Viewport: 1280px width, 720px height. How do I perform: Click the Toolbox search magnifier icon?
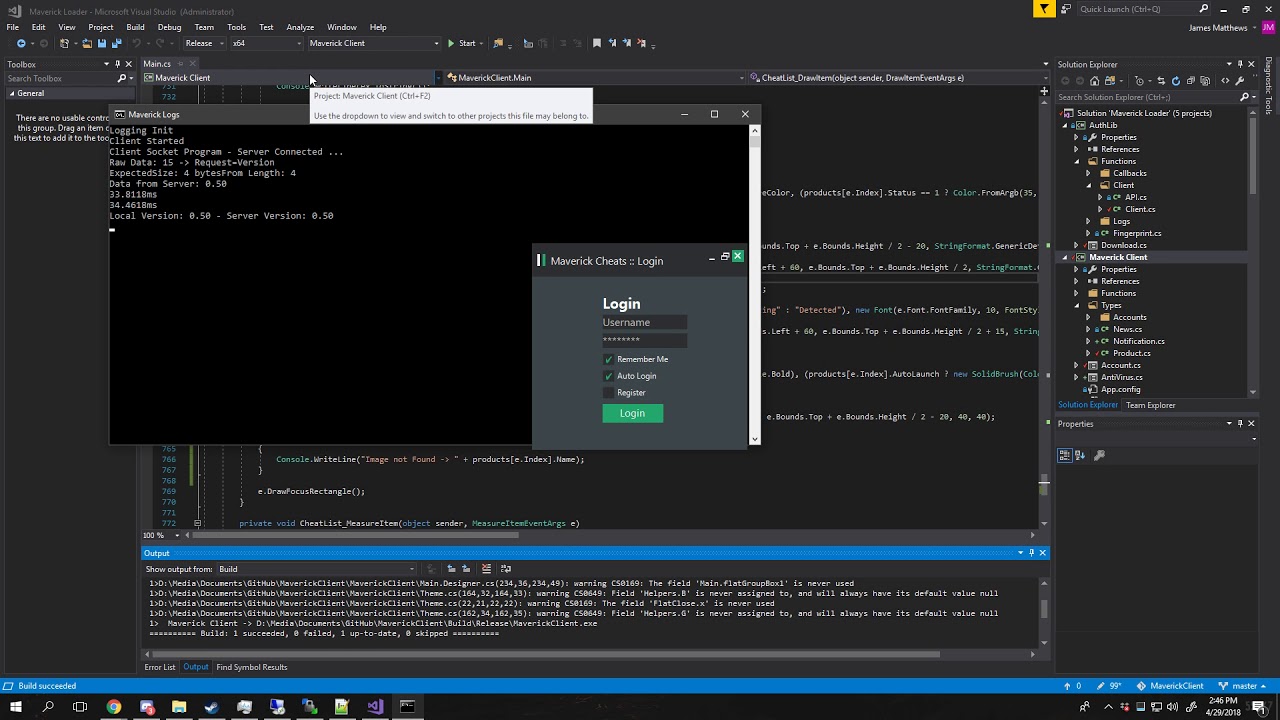click(x=122, y=78)
